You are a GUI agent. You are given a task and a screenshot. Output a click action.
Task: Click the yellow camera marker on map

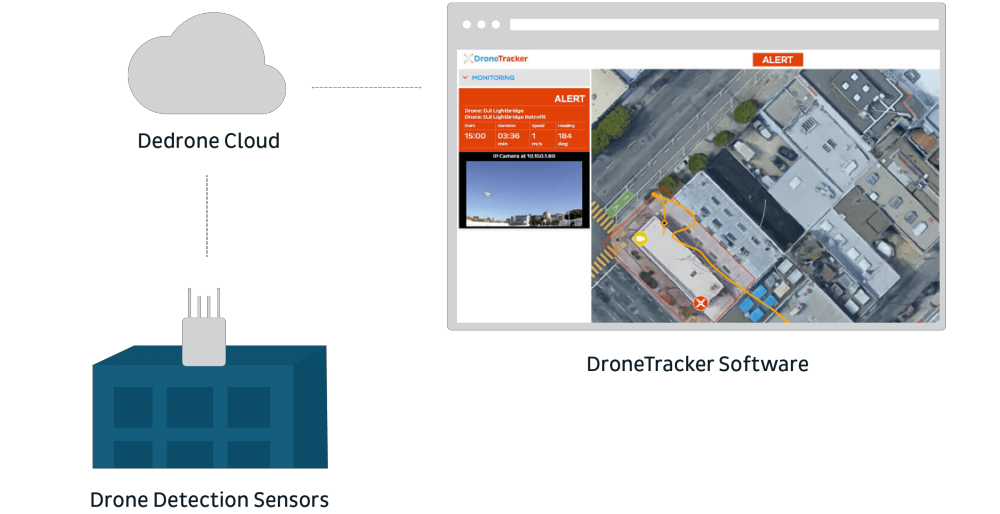click(x=641, y=239)
